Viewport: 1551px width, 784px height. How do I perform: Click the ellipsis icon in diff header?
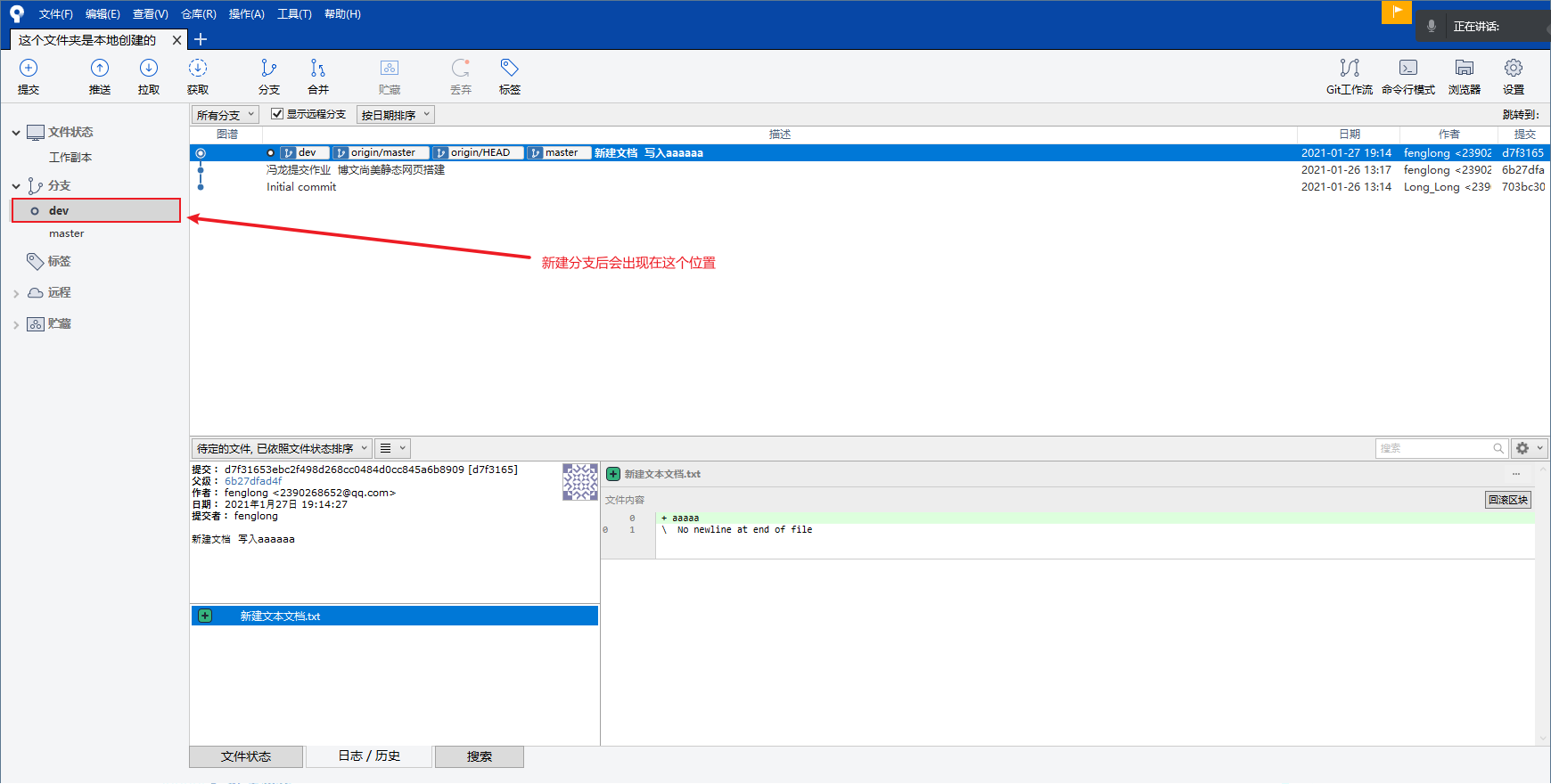click(x=1516, y=474)
